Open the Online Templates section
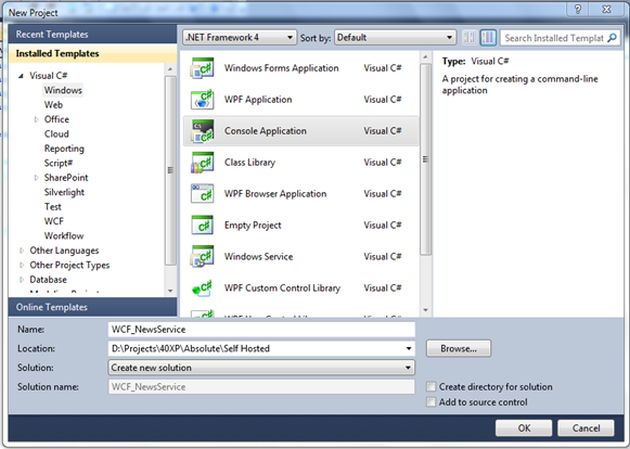The width and height of the screenshot is (630, 449). click(x=93, y=307)
